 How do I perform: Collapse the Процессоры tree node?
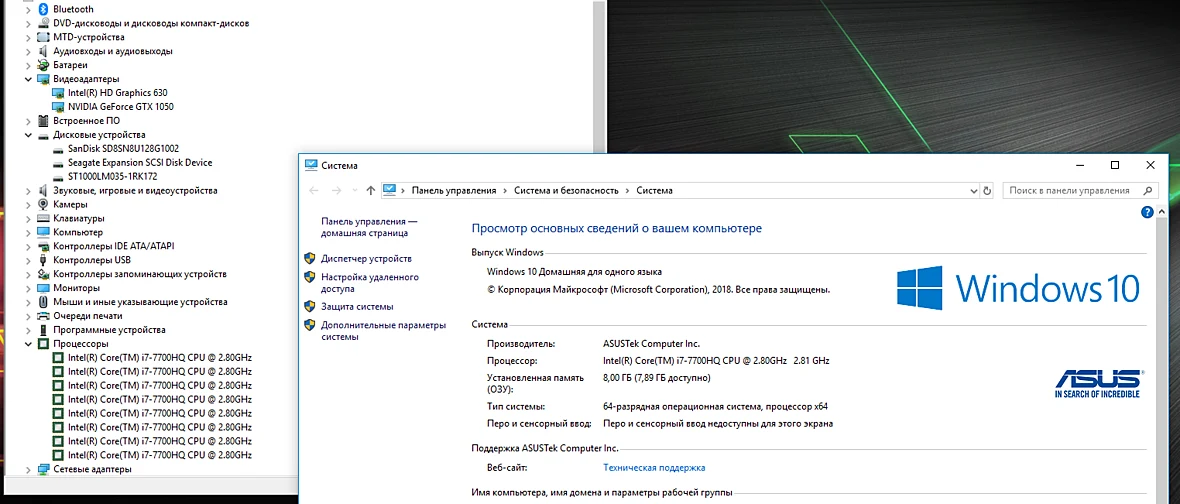[x=29, y=344]
